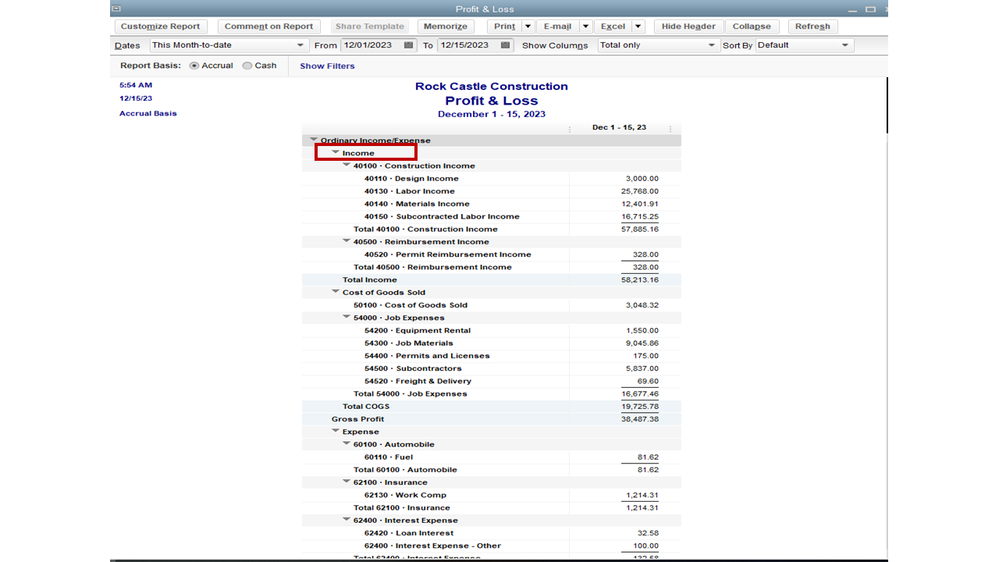Screen dimensions: 999x562
Task: Click the Dec 1 - 15, 23 column header
Action: (619, 127)
